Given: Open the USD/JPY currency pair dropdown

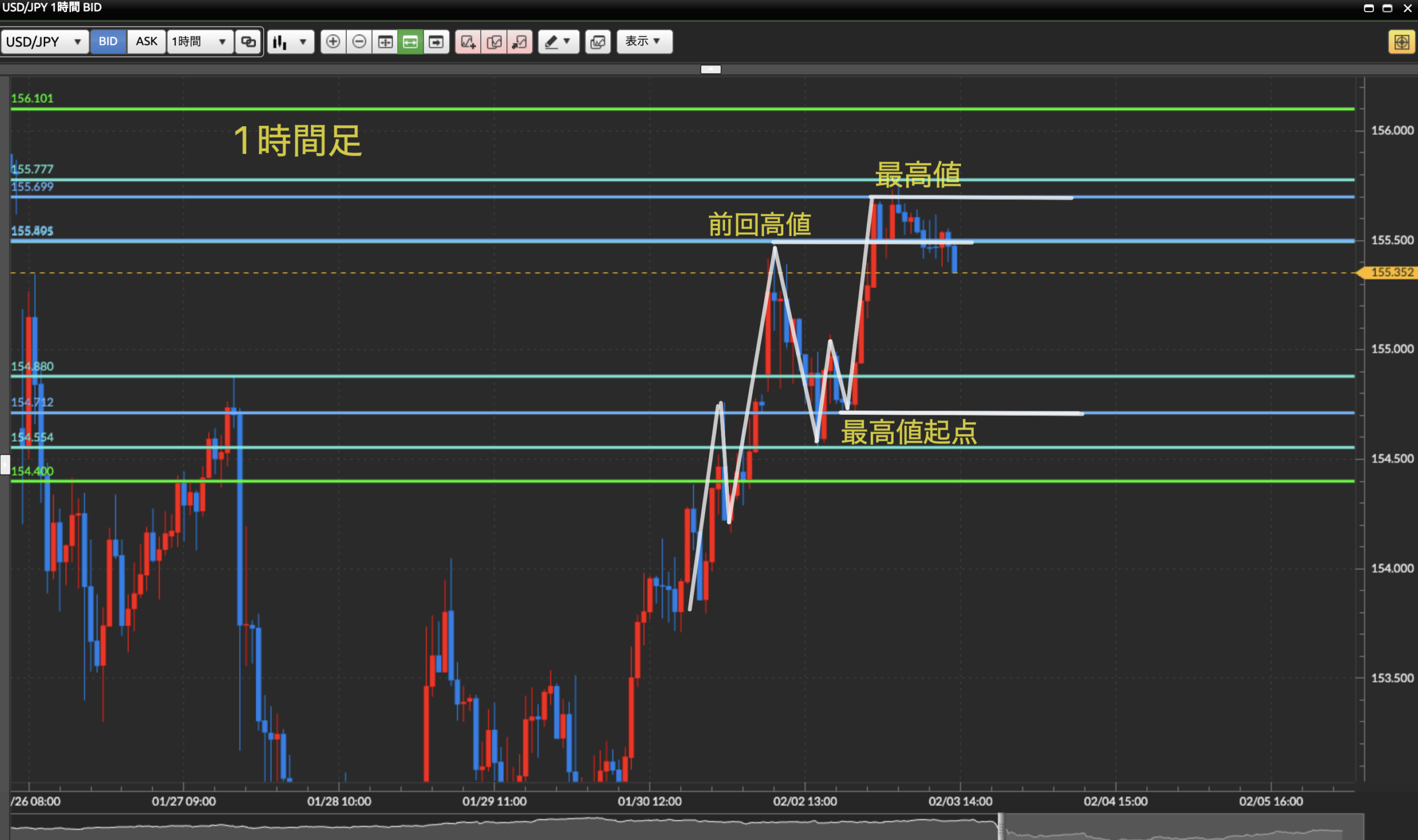Looking at the screenshot, I should pyautogui.click(x=44, y=42).
